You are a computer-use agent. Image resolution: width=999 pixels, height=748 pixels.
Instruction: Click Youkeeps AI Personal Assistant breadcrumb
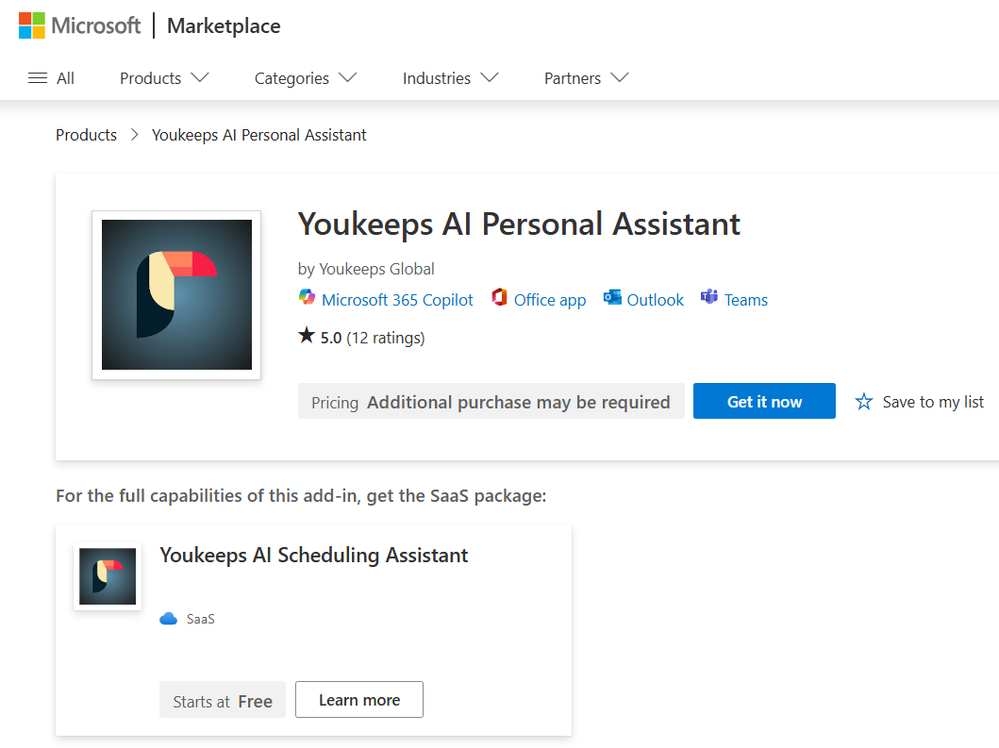coord(259,135)
